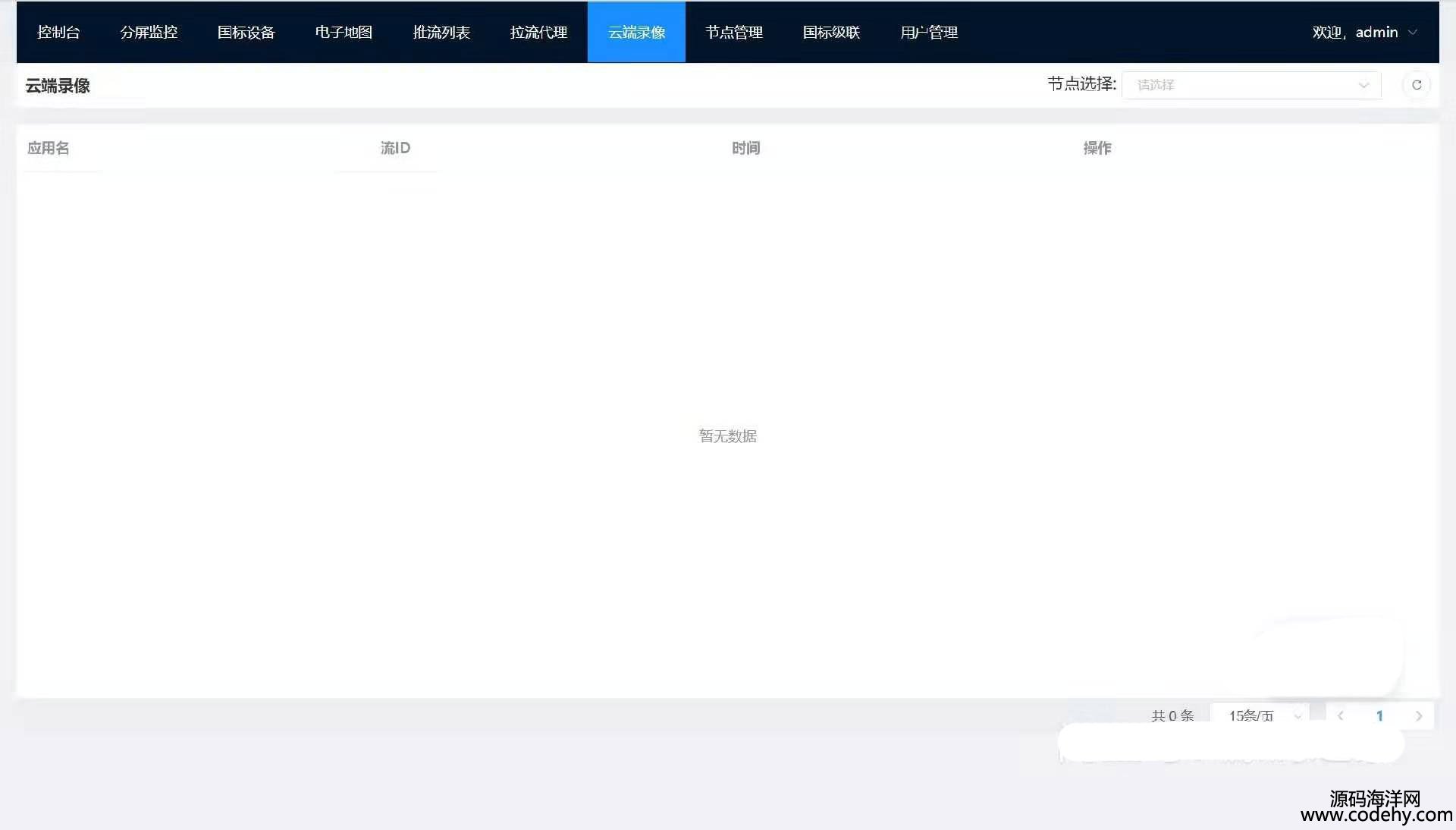
Task: Open the 节点选择 dropdown
Action: click(1250, 85)
